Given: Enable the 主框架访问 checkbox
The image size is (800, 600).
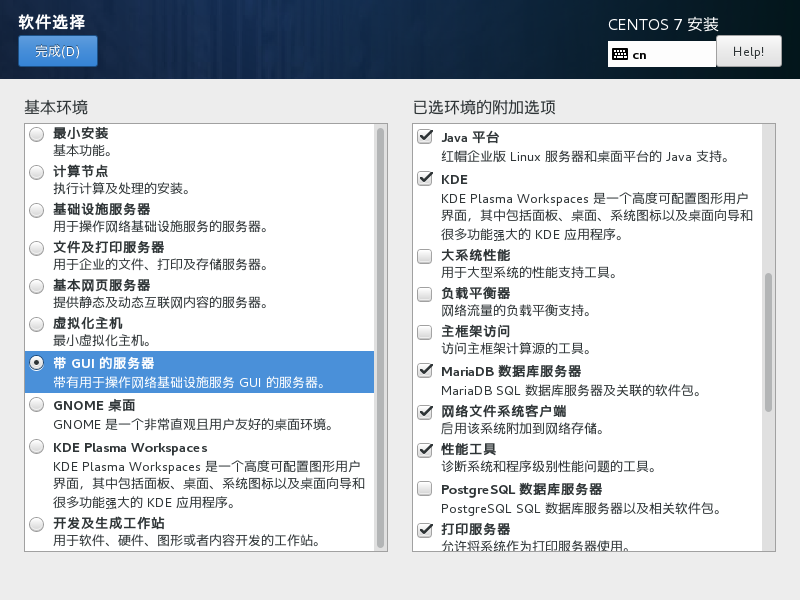Looking at the screenshot, I should [x=425, y=332].
